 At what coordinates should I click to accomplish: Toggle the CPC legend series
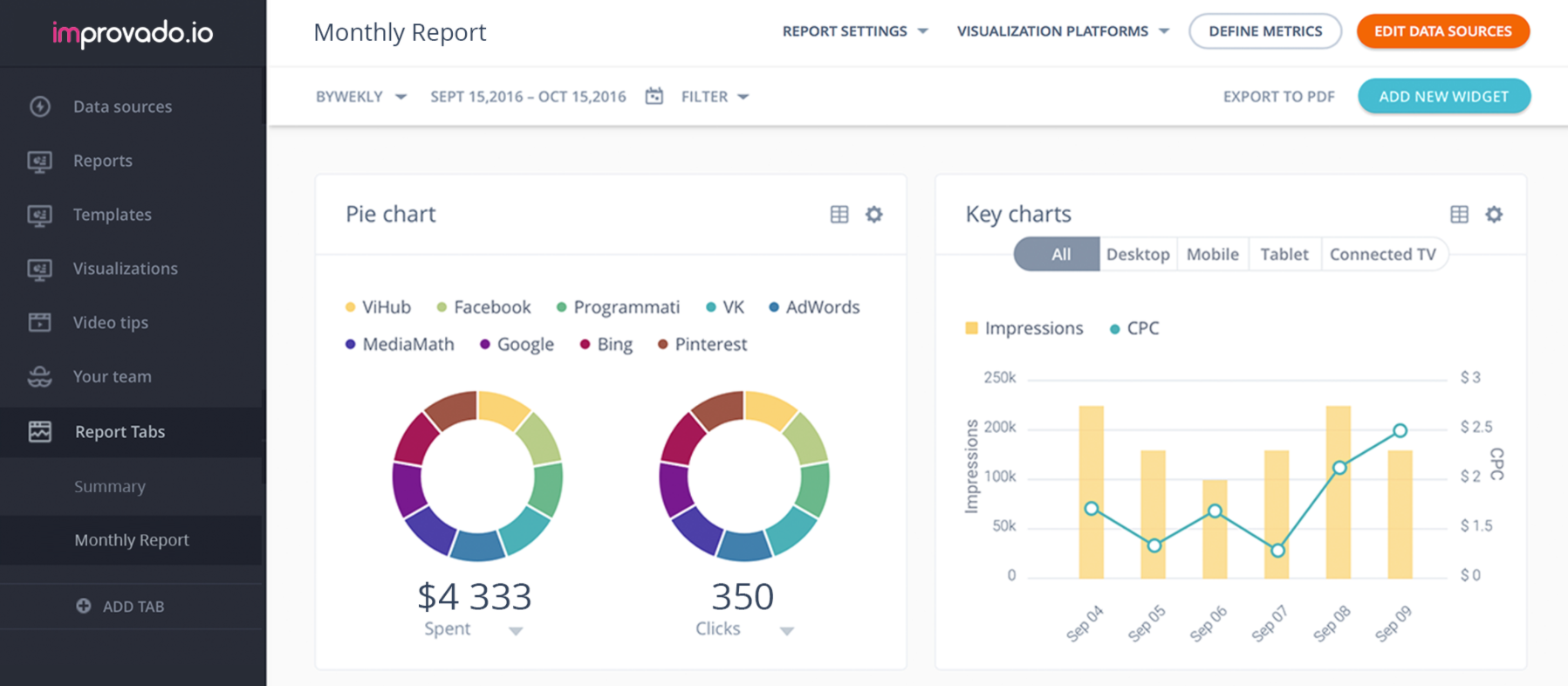1134,328
